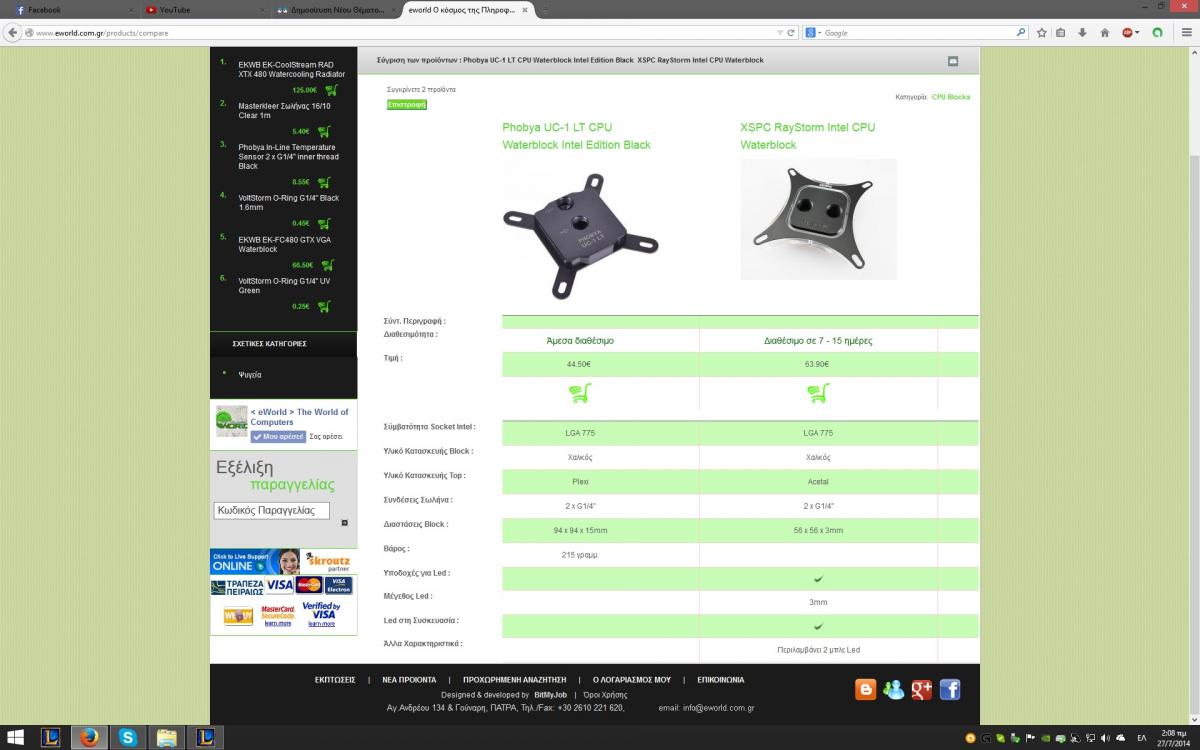Image resolution: width=1200 pixels, height=750 pixels.
Task: Open the Facebook icon in footer
Action: pos(950,689)
